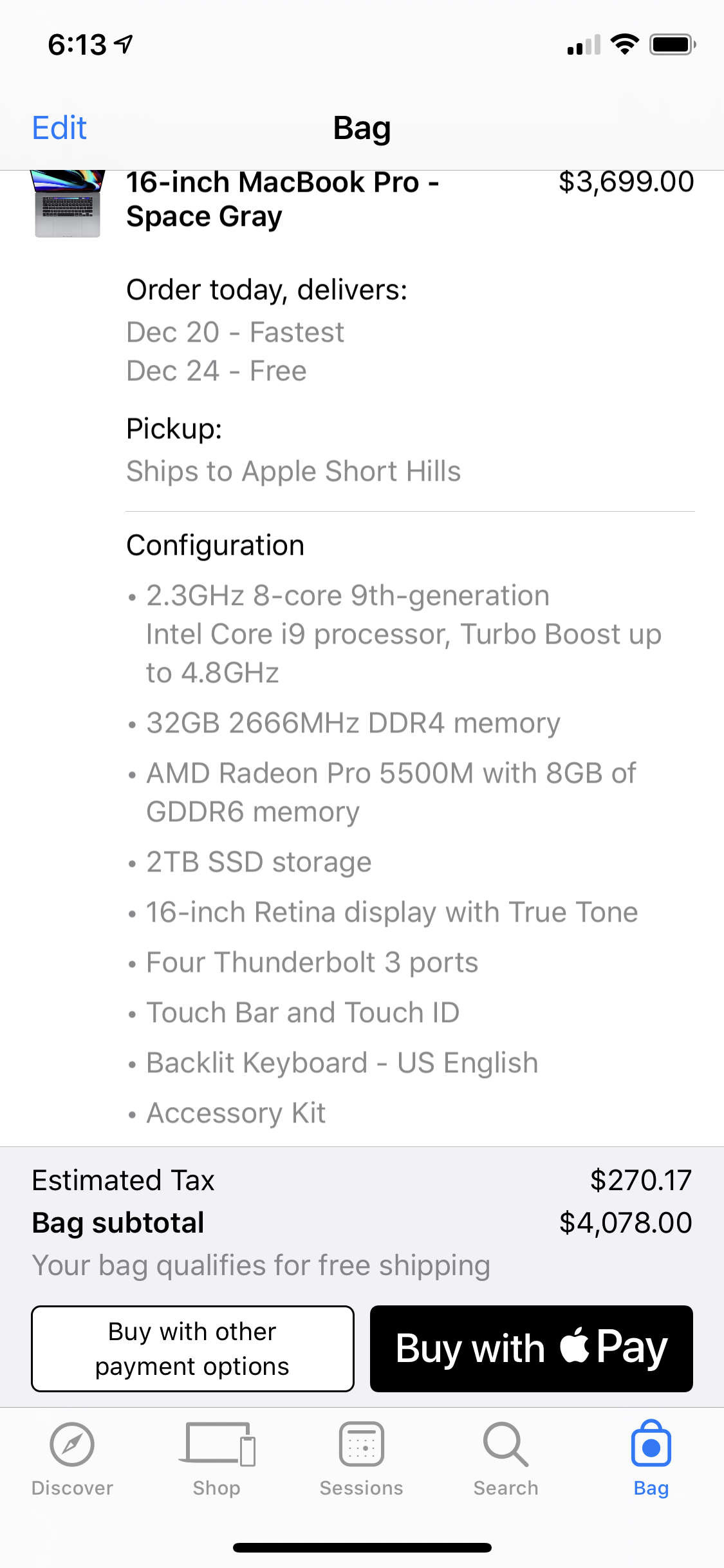The width and height of the screenshot is (724, 1568).
Task: Tap the home indicator bar
Action: [362, 1547]
